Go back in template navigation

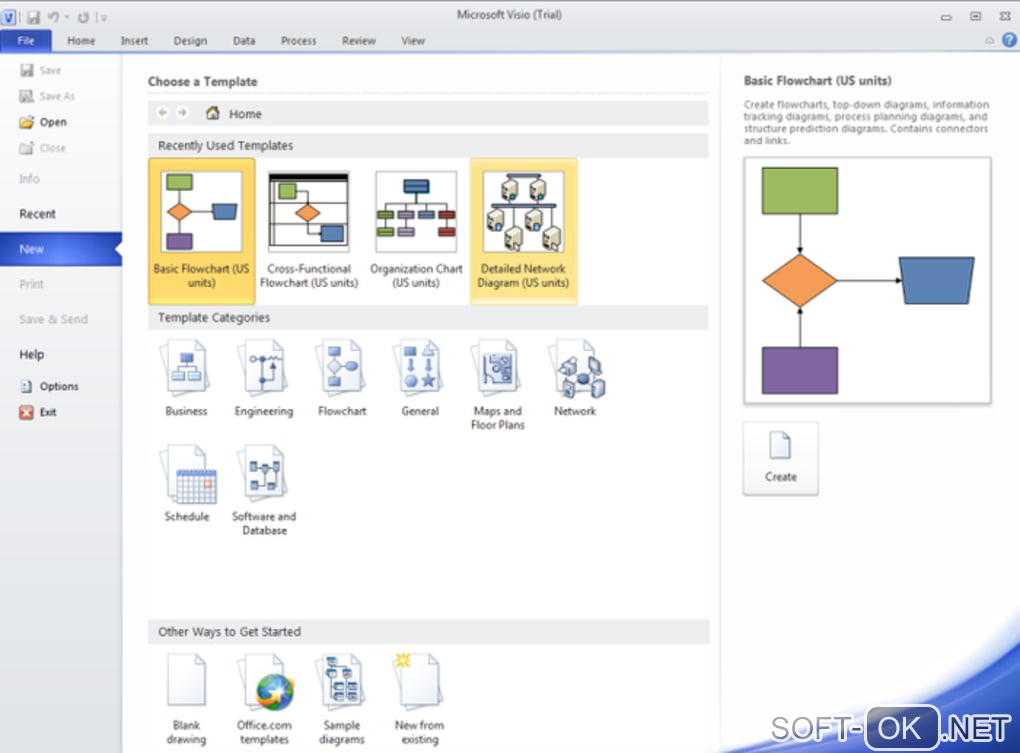click(163, 112)
